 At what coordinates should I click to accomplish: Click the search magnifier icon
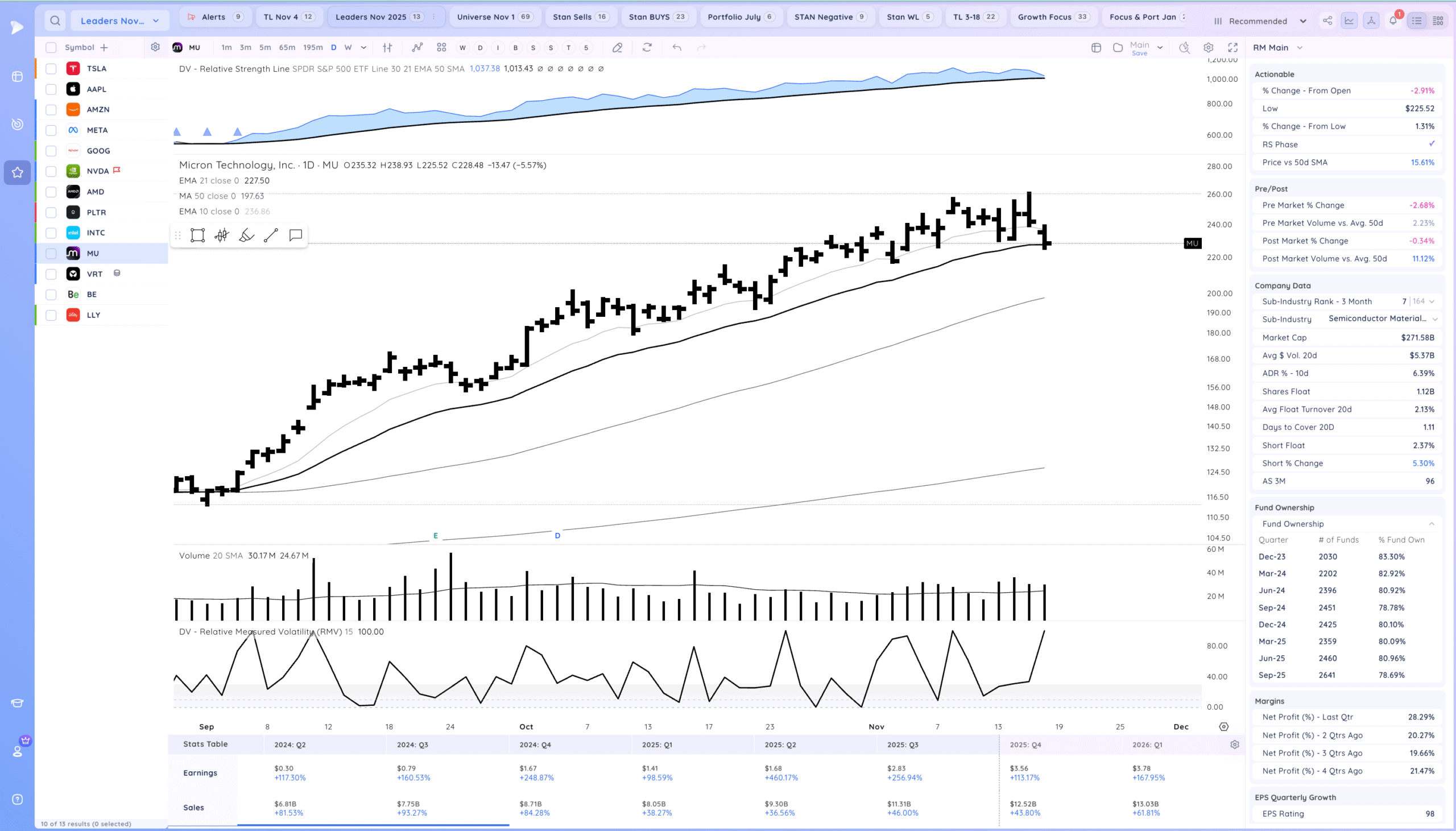pyautogui.click(x=55, y=21)
